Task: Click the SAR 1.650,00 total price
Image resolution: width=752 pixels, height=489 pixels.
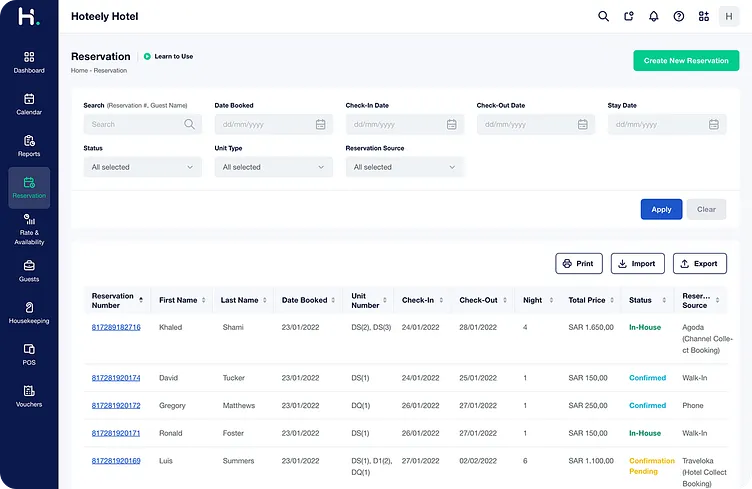Action: [x=591, y=327]
